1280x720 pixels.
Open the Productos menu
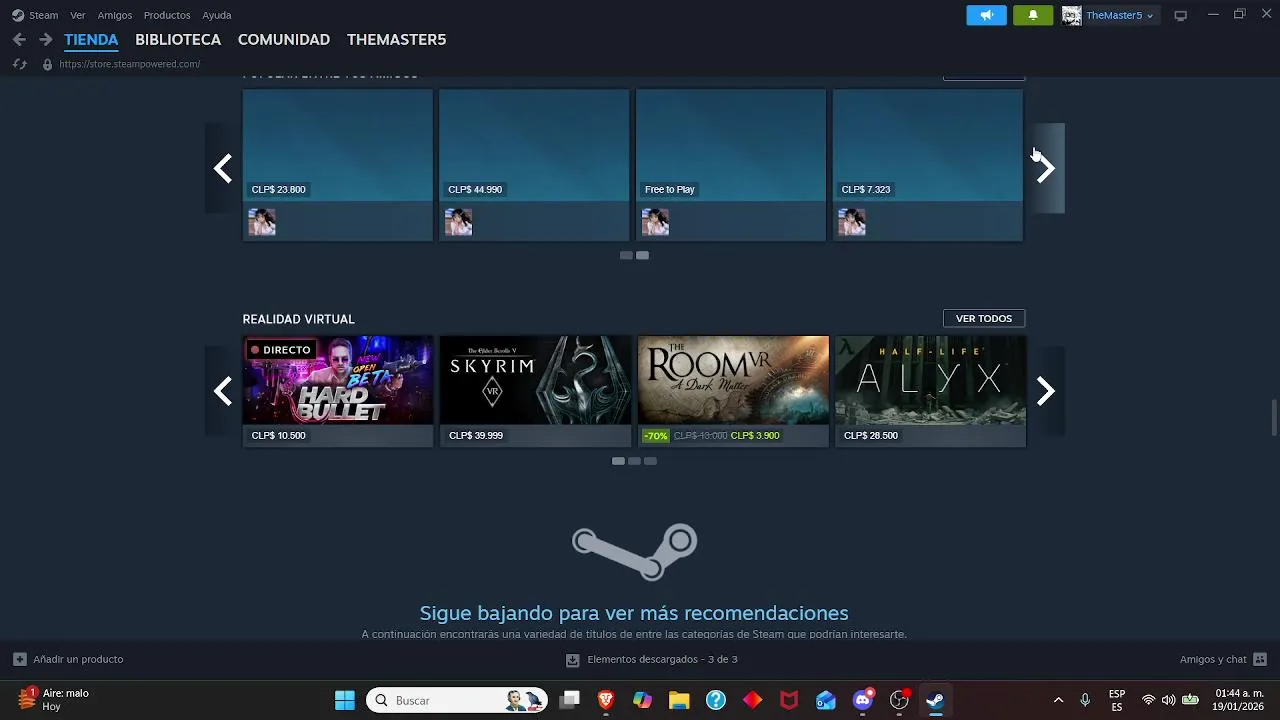[167, 15]
